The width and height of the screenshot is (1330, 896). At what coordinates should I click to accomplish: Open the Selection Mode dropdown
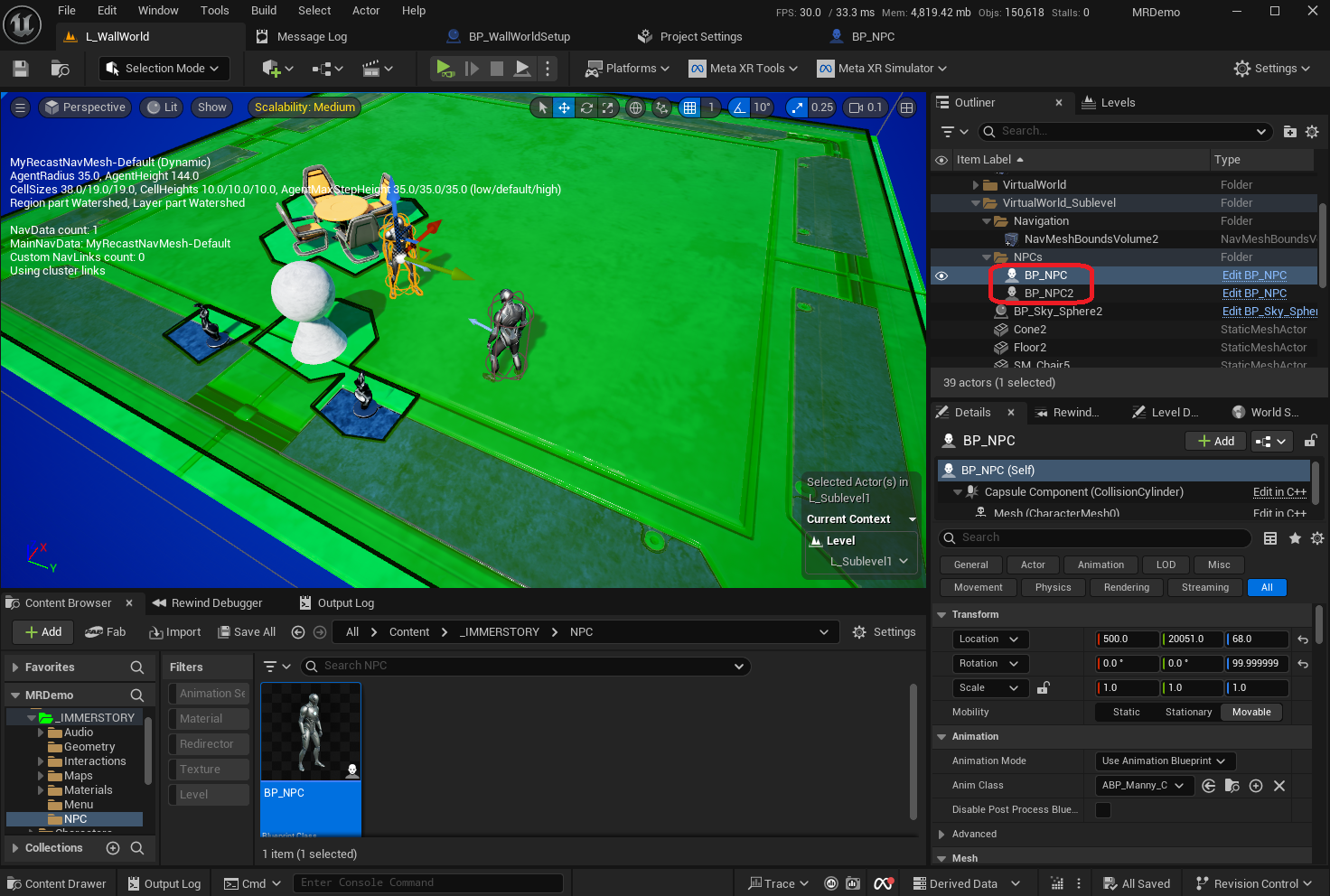tap(164, 69)
